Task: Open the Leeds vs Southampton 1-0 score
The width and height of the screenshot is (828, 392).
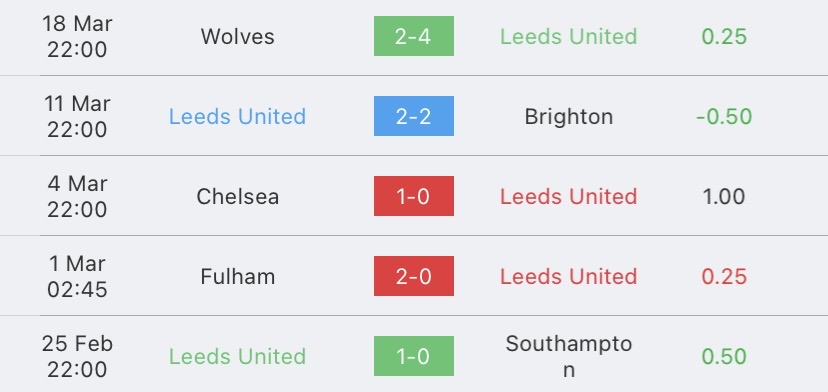Action: pos(413,356)
